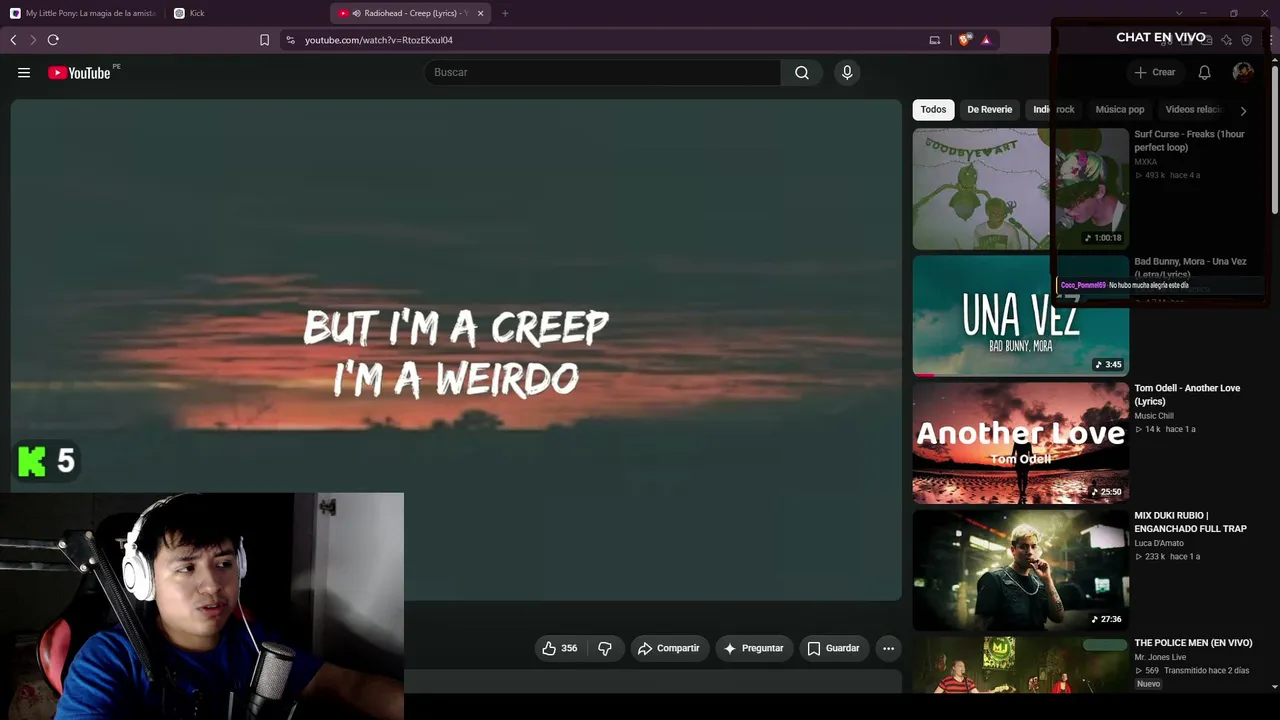Open the Another Love video thumbnail
Image resolution: width=1280 pixels, height=720 pixels.
pos(1020,443)
